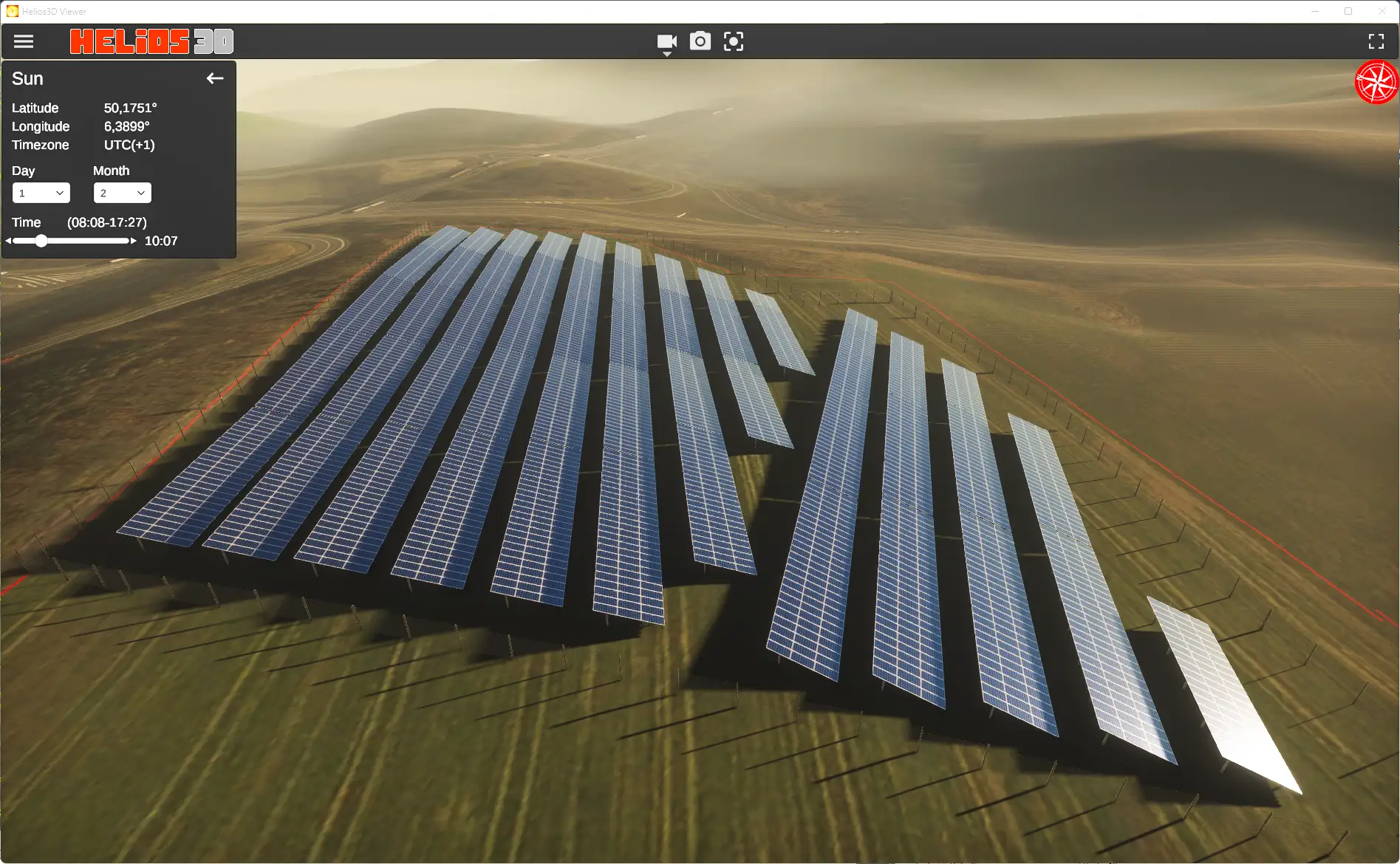The height and width of the screenshot is (864, 1400).
Task: Step the time back with the left slider arrow
Action: [8, 241]
